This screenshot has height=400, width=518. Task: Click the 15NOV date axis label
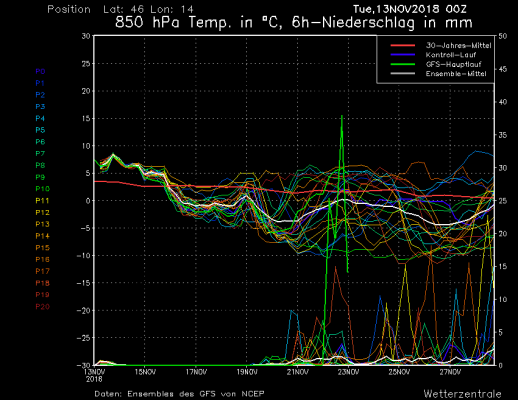point(145,372)
